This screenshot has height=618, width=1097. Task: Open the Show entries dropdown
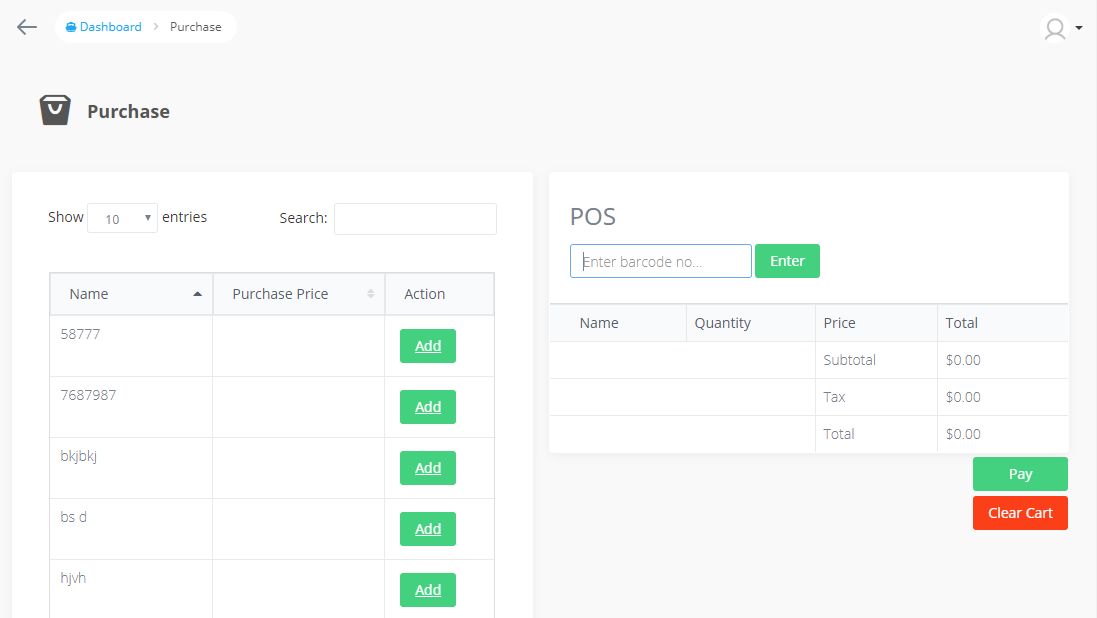pos(122,218)
